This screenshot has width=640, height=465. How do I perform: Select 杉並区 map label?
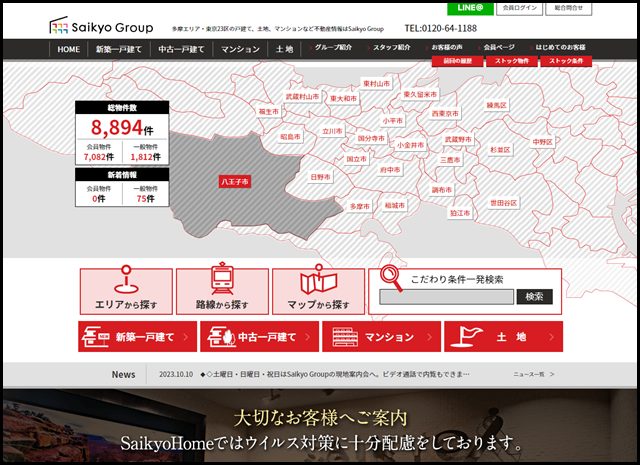500,150
